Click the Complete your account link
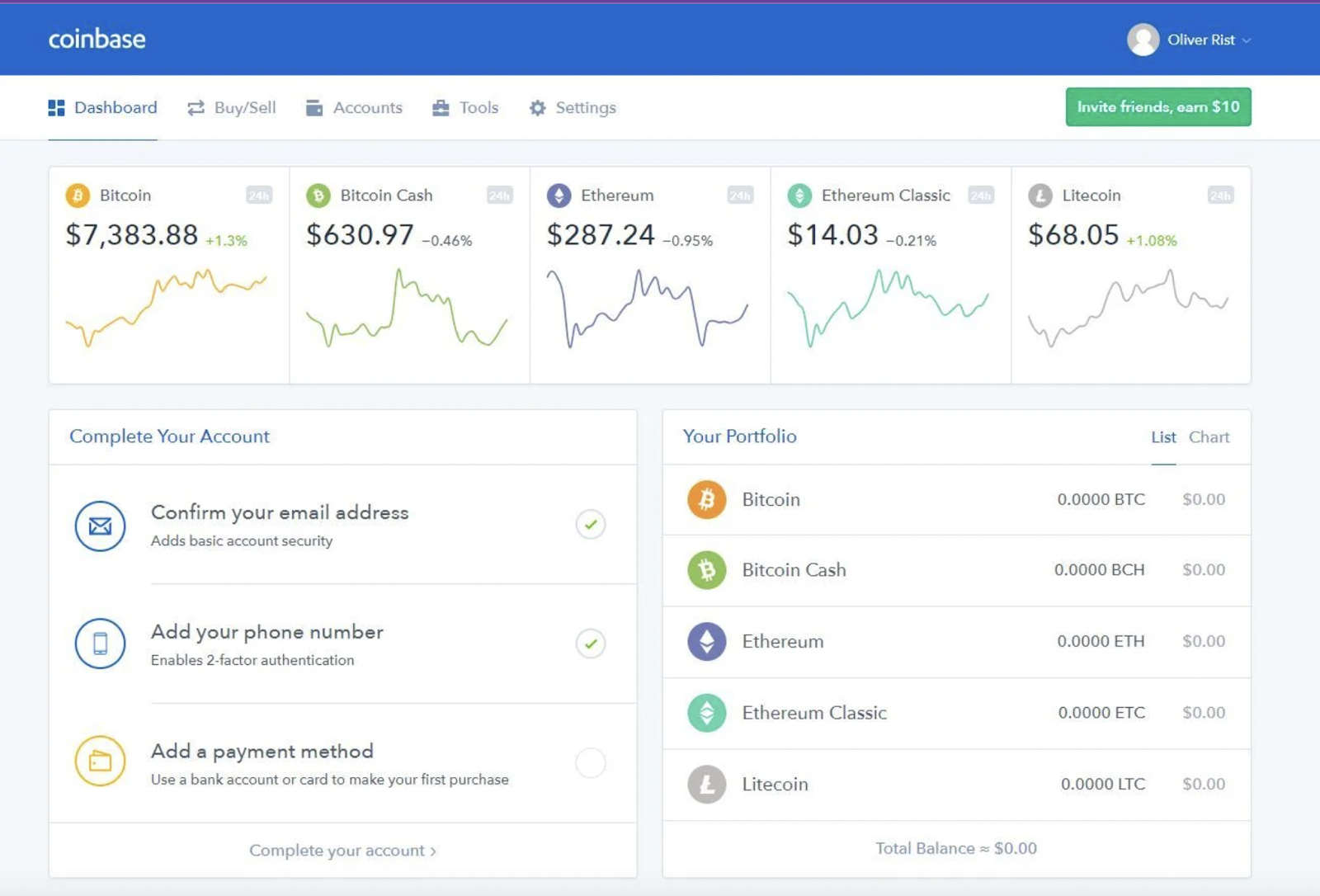This screenshot has height=896, width=1320. point(342,850)
